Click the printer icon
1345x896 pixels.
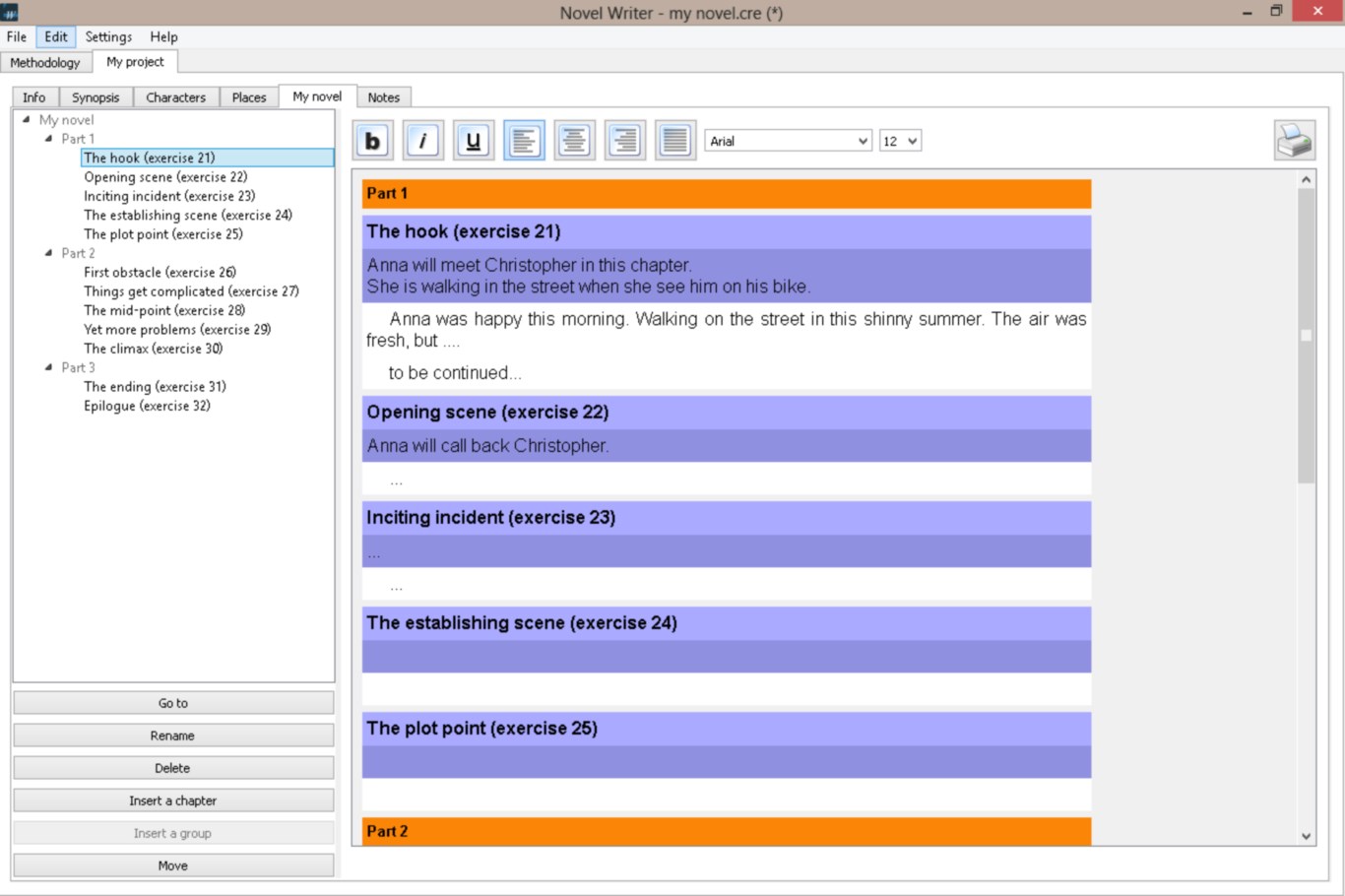(1294, 140)
